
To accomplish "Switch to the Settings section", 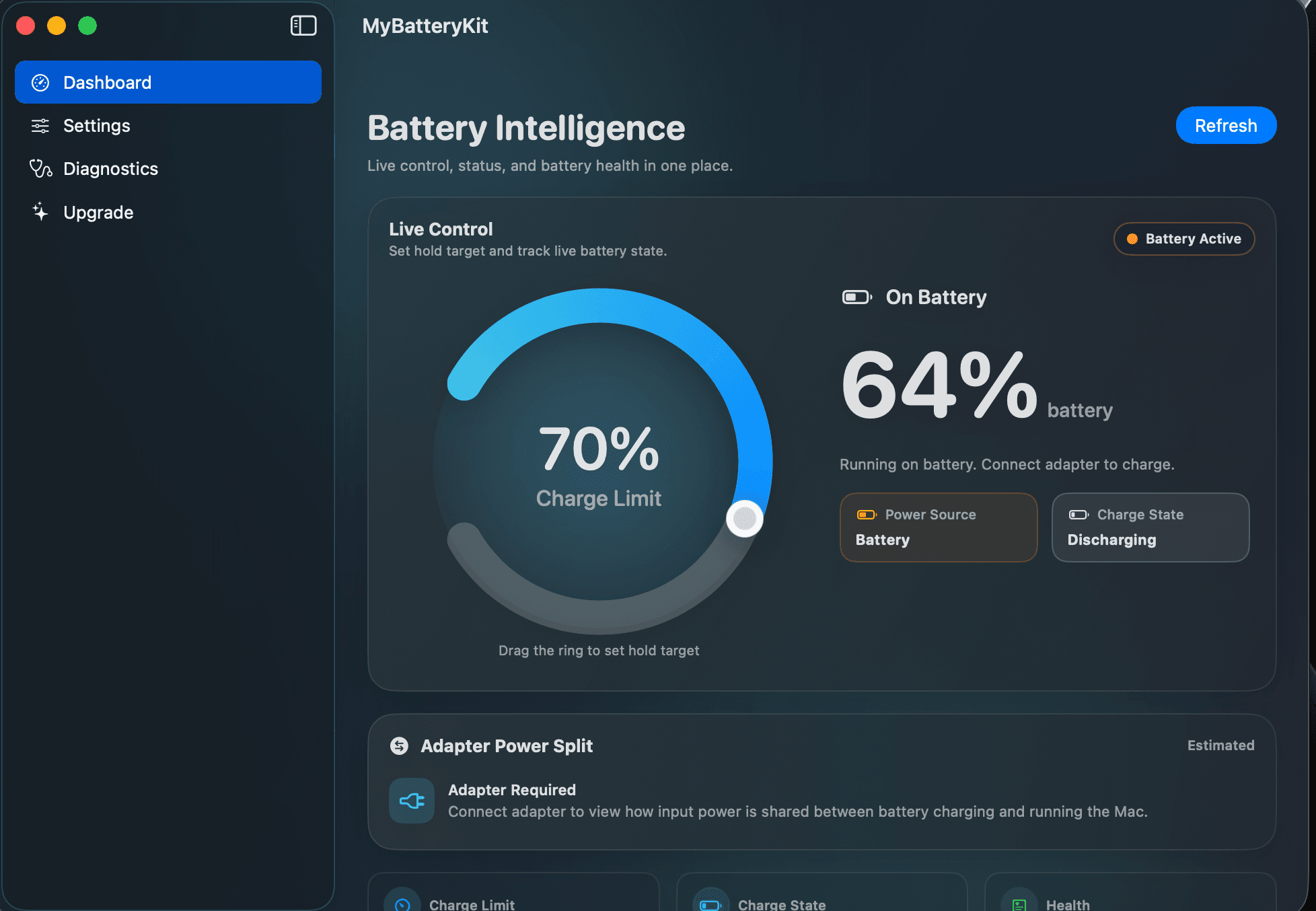I will click(97, 125).
